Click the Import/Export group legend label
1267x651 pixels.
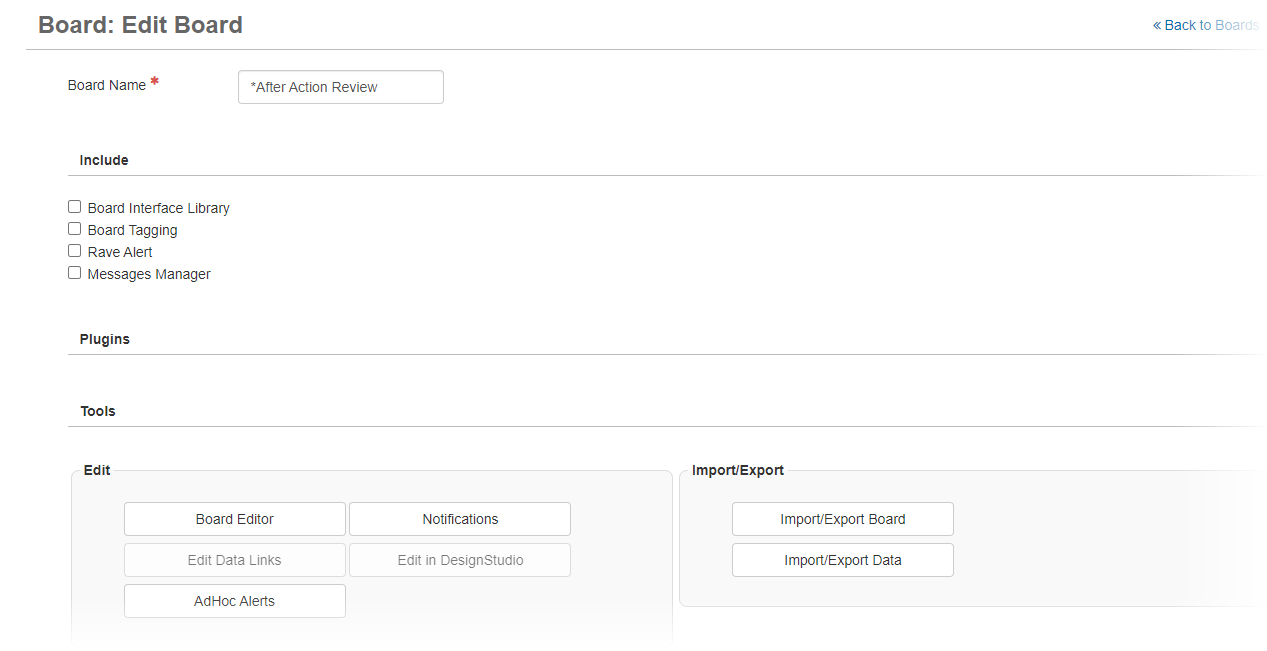[738, 470]
